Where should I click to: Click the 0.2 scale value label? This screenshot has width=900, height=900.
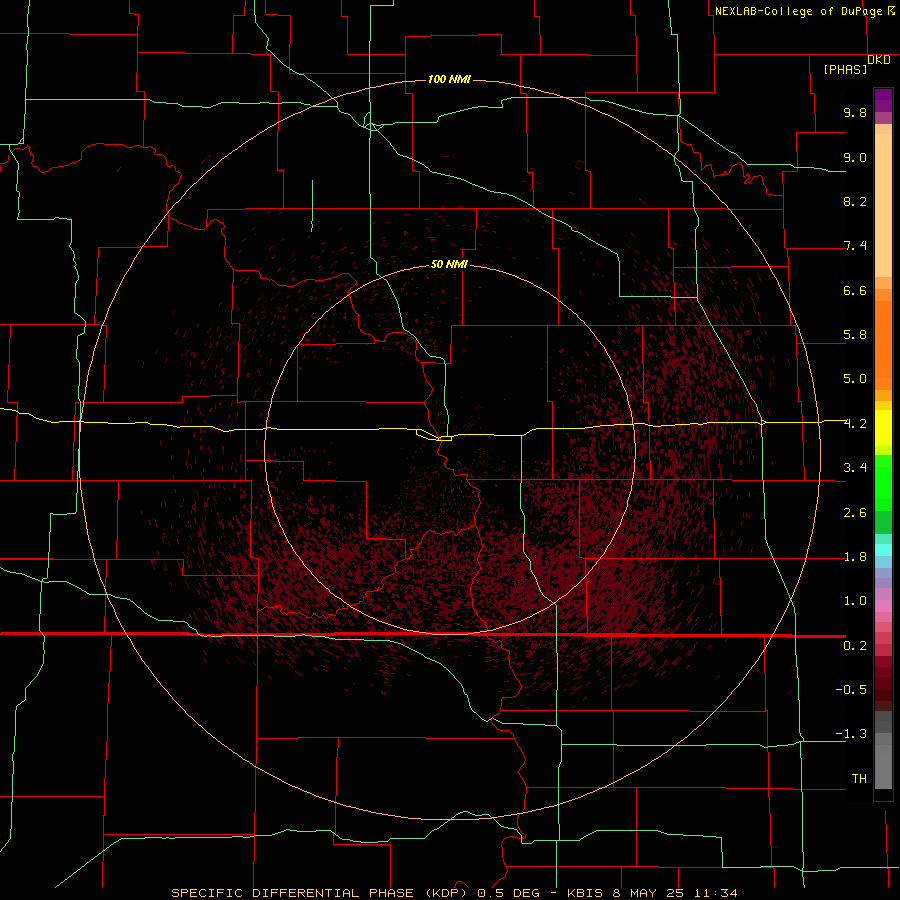point(855,646)
